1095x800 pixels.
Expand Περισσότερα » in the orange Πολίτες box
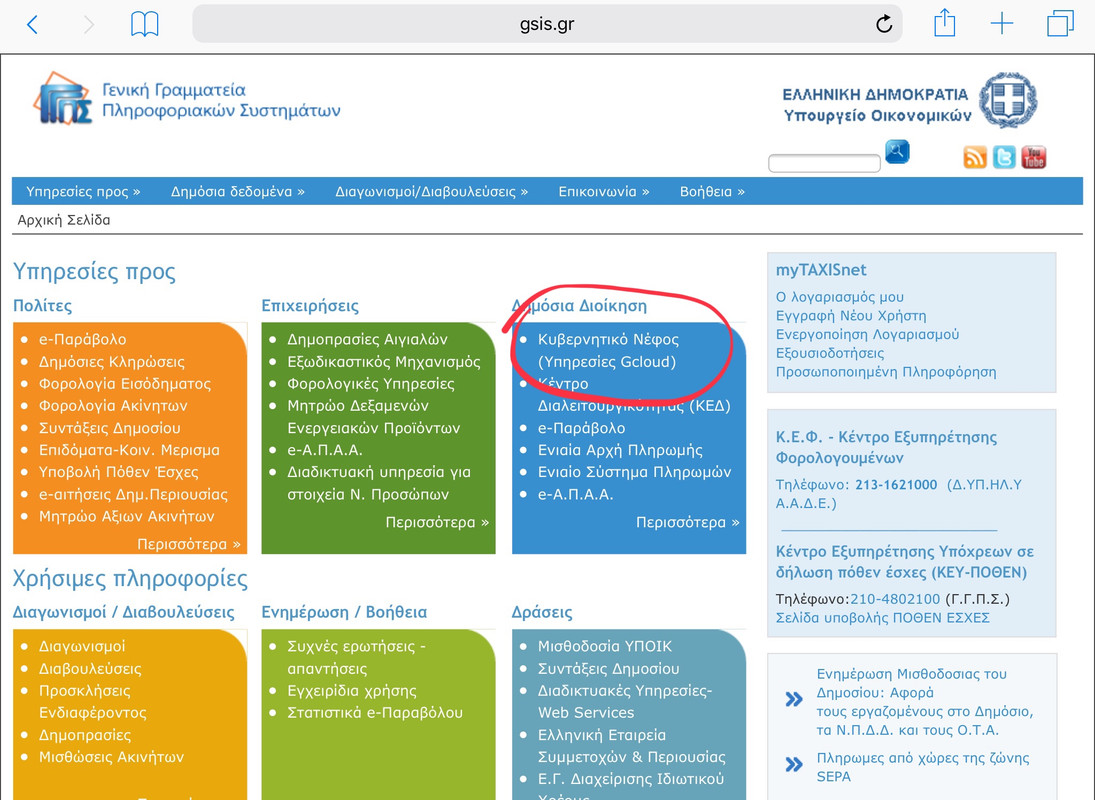(189, 544)
